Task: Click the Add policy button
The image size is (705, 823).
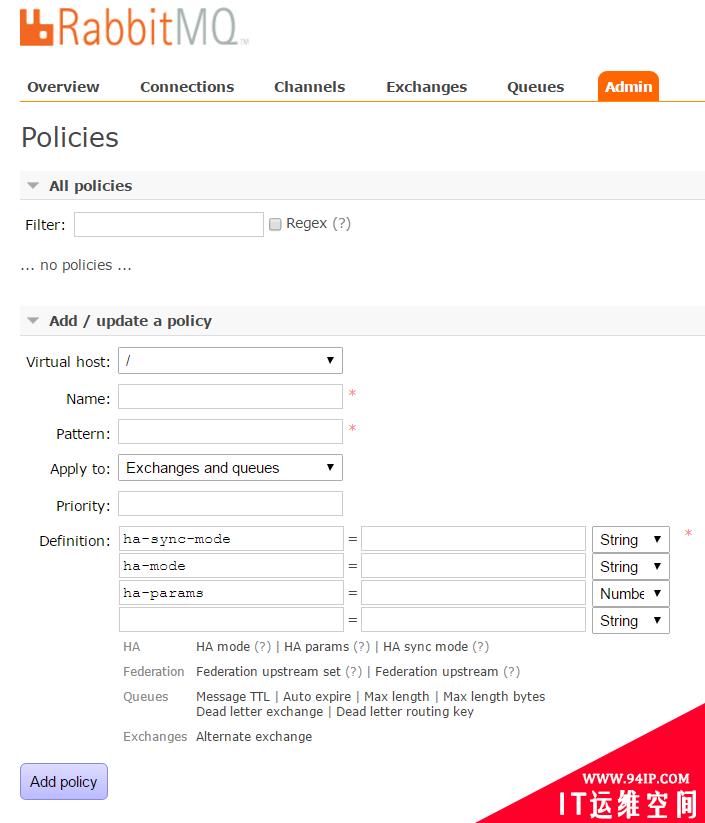Action: pos(64,782)
